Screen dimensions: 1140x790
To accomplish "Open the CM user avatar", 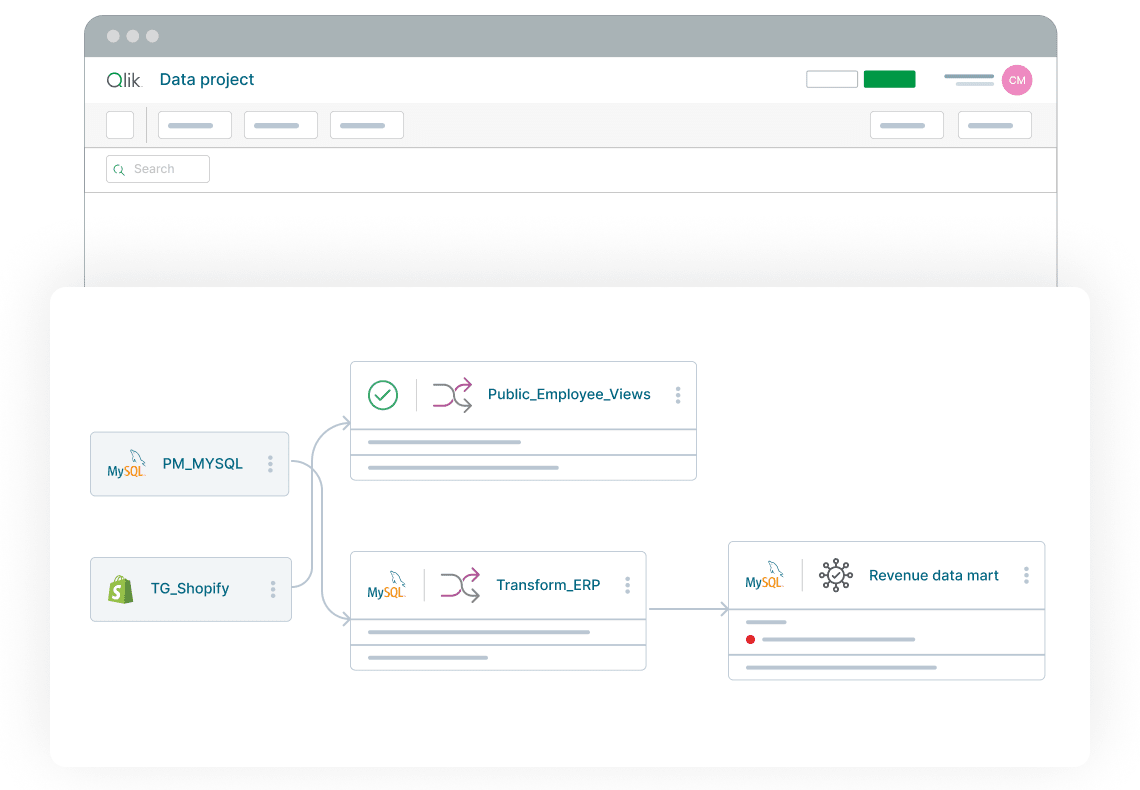I will click(1016, 80).
